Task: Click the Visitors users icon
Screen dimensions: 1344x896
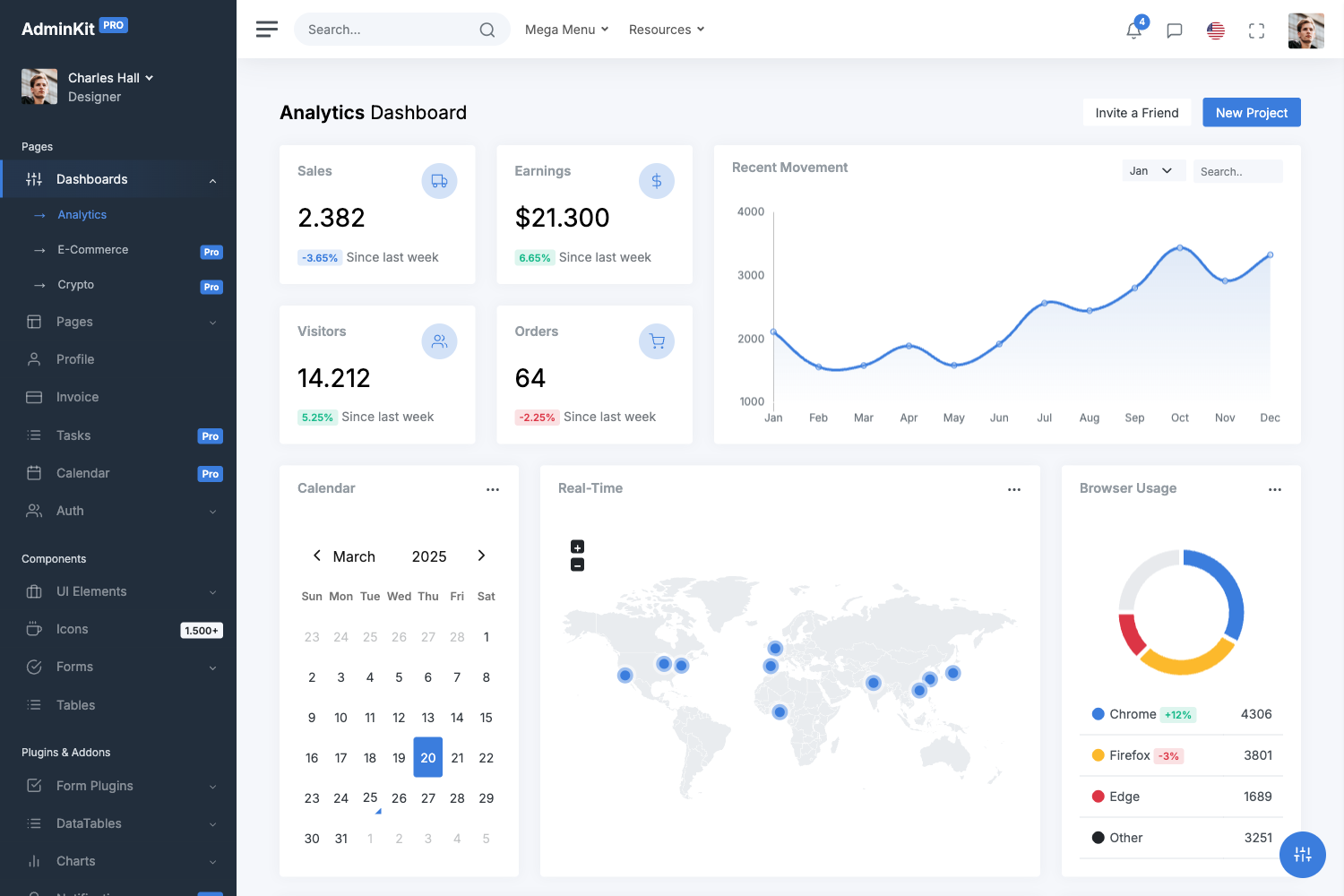Action: click(439, 341)
